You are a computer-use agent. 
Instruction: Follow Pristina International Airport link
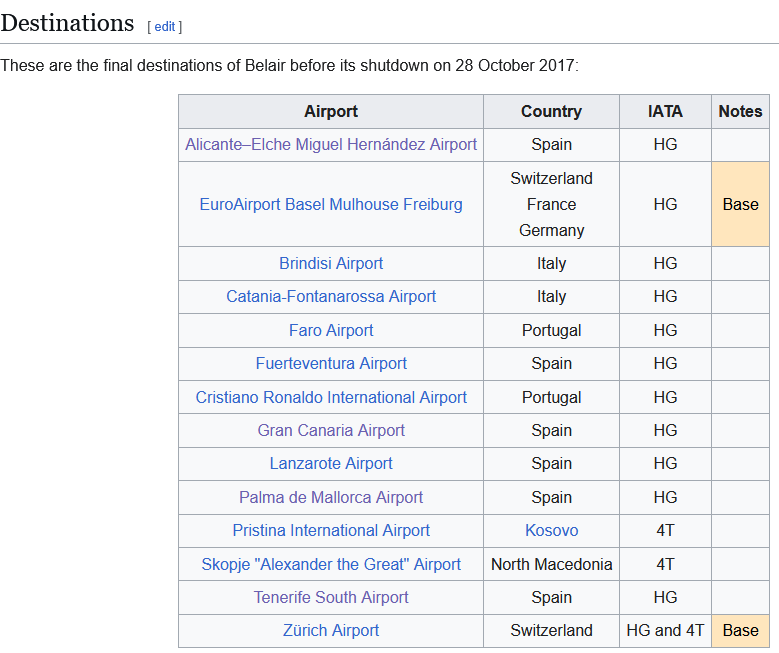click(x=331, y=530)
